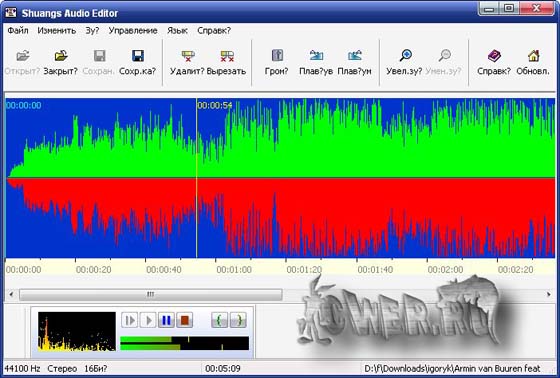Zoom in with Увел.зу? magnifier
Image resolution: width=560 pixels, height=378 pixels.
[406, 55]
